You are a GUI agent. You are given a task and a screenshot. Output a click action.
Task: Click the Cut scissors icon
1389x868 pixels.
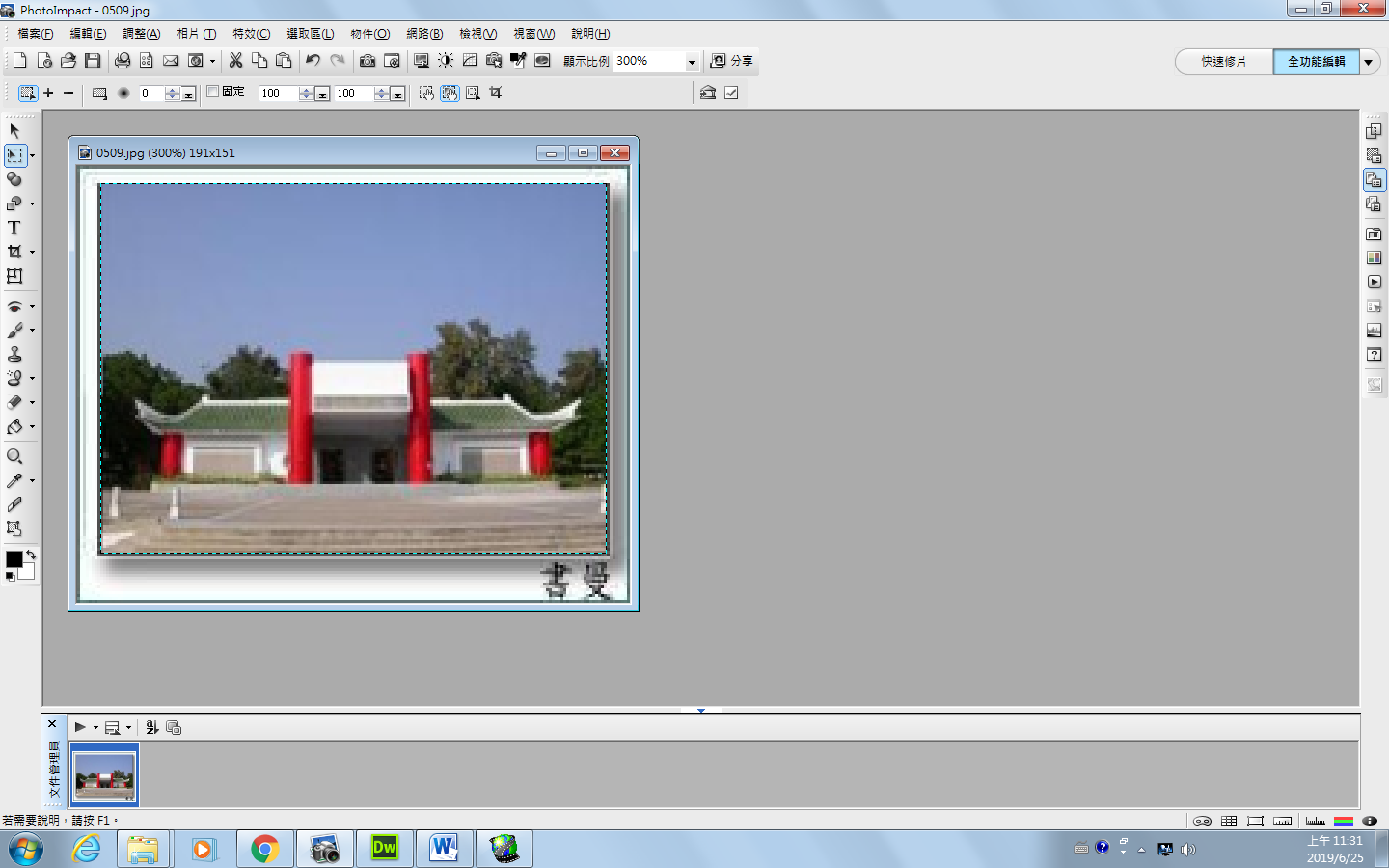click(x=235, y=61)
